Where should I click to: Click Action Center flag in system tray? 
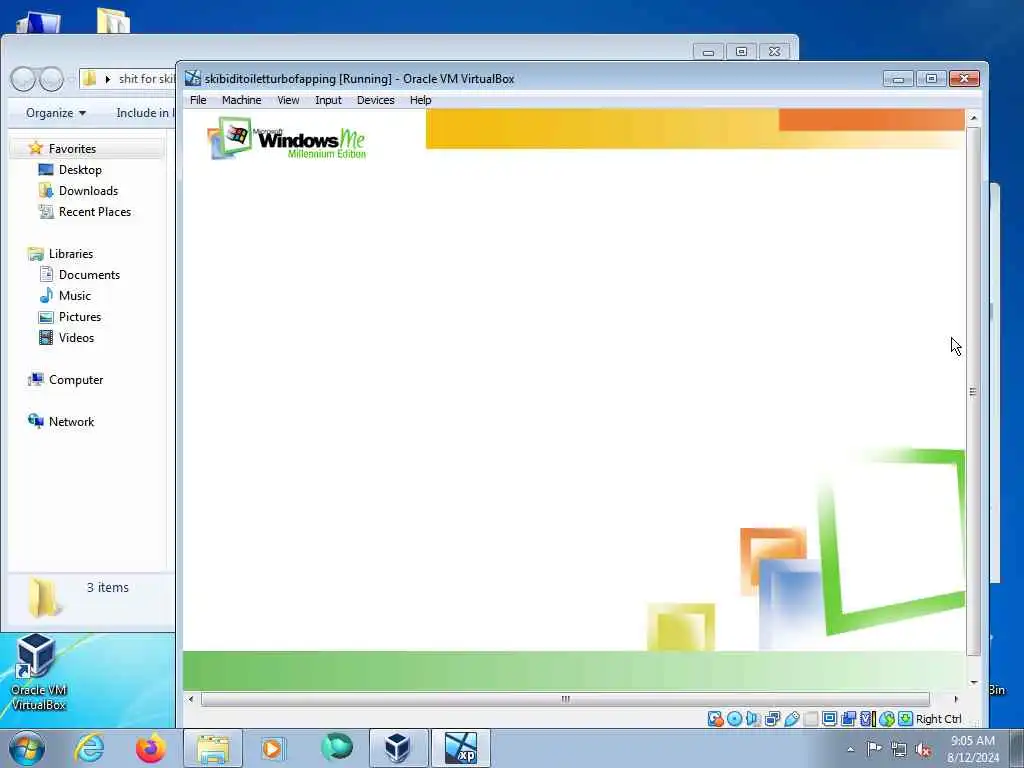(x=874, y=748)
